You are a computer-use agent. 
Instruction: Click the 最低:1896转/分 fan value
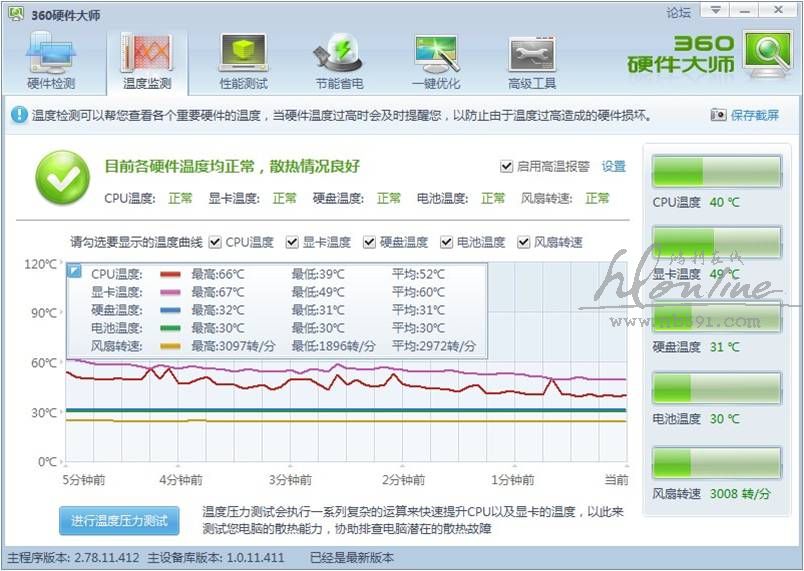click(333, 346)
